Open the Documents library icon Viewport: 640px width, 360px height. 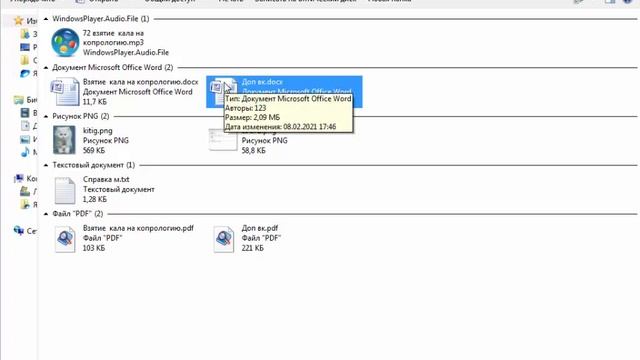click(25, 126)
